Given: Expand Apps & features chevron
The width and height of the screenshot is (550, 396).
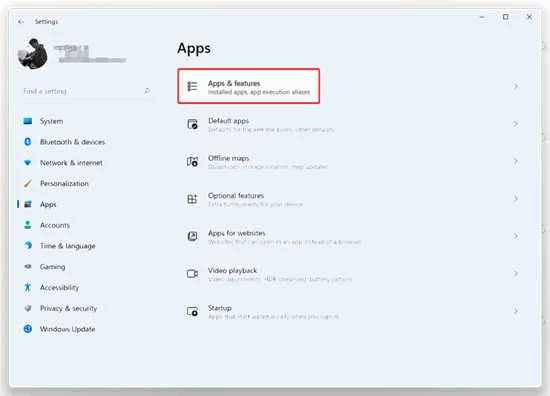Looking at the screenshot, I should (516, 86).
